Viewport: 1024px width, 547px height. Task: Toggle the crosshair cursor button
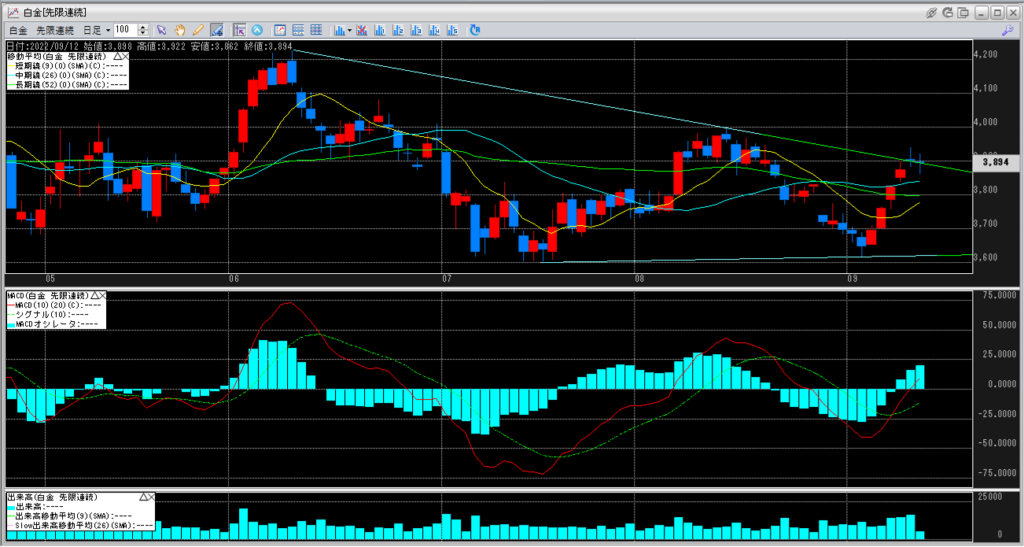point(240,30)
